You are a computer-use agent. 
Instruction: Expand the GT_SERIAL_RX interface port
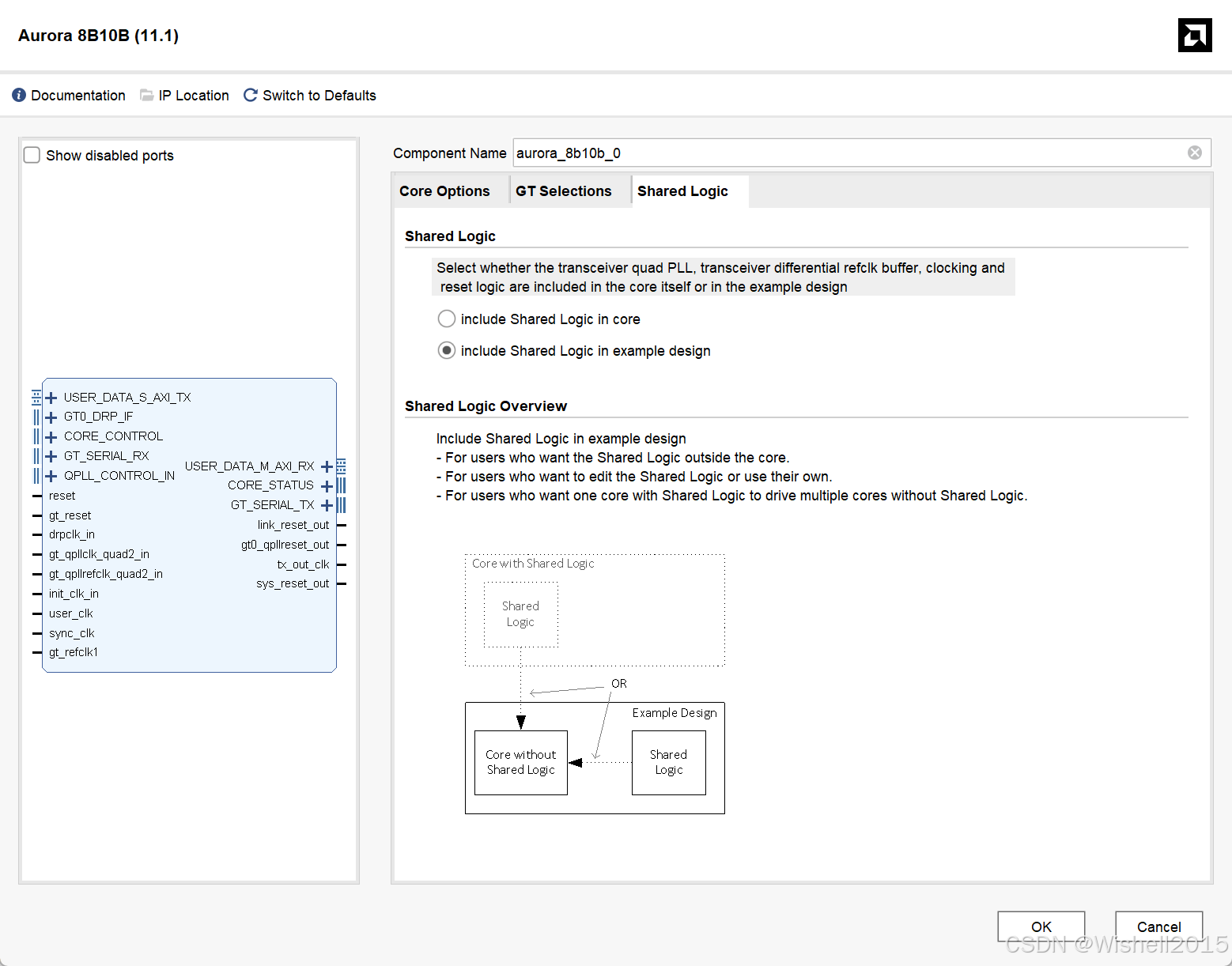tap(51, 456)
